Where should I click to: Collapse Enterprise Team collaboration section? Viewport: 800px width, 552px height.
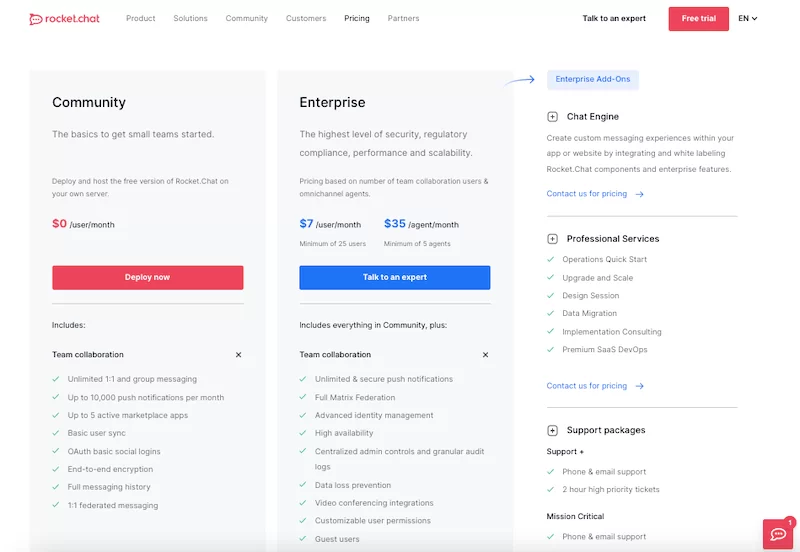point(485,355)
